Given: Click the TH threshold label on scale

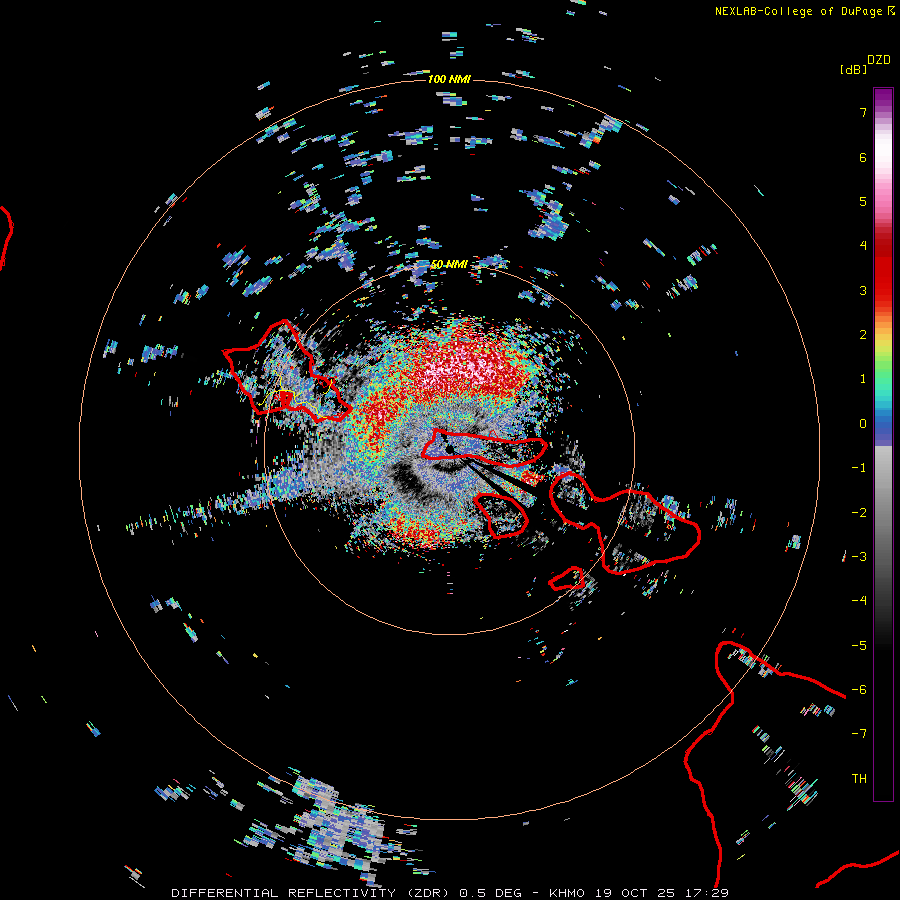Looking at the screenshot, I should [x=859, y=779].
